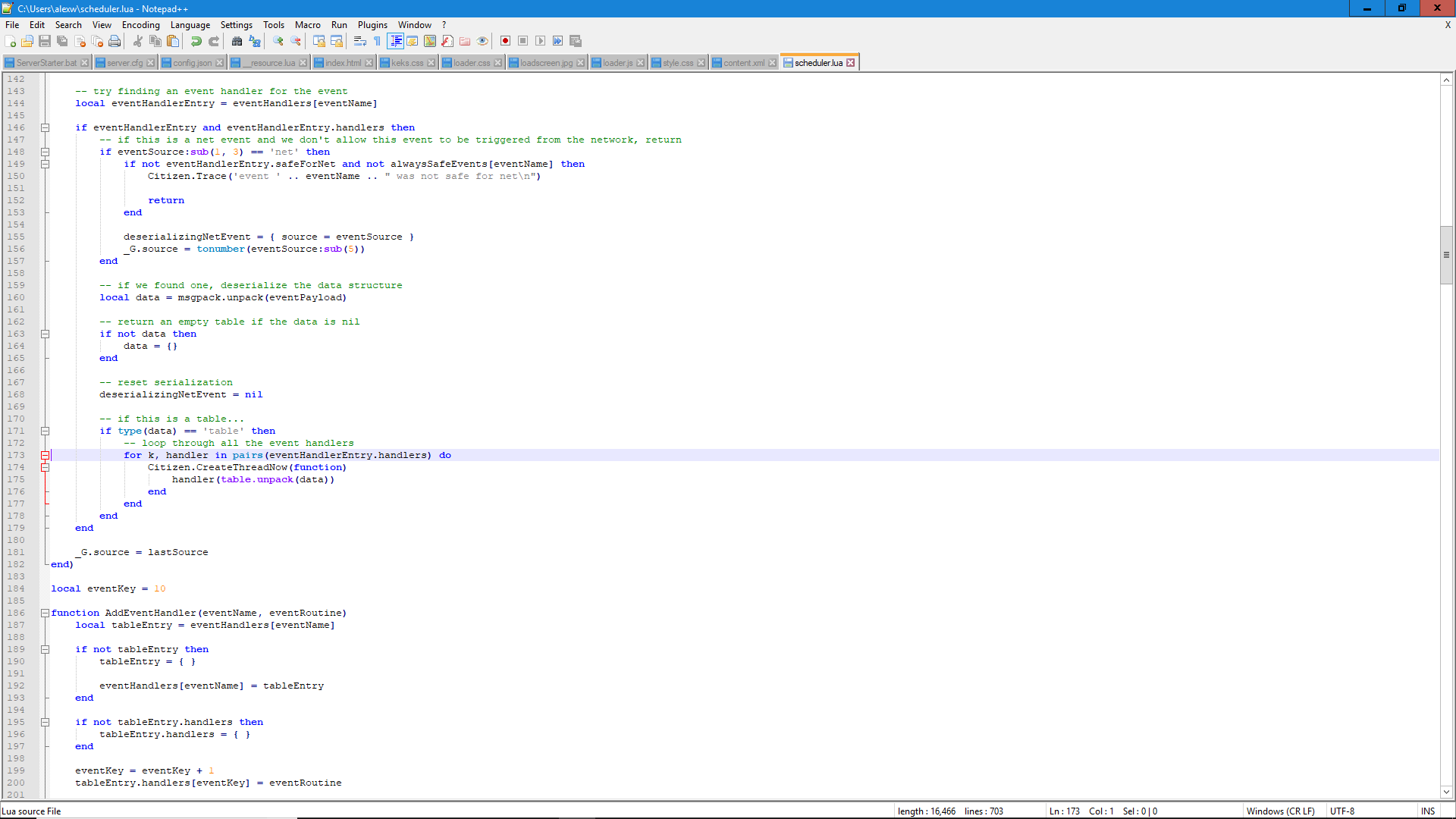This screenshot has height=819, width=1456.
Task: Open Folder as Workspace toolbar icon
Action: coord(465,41)
